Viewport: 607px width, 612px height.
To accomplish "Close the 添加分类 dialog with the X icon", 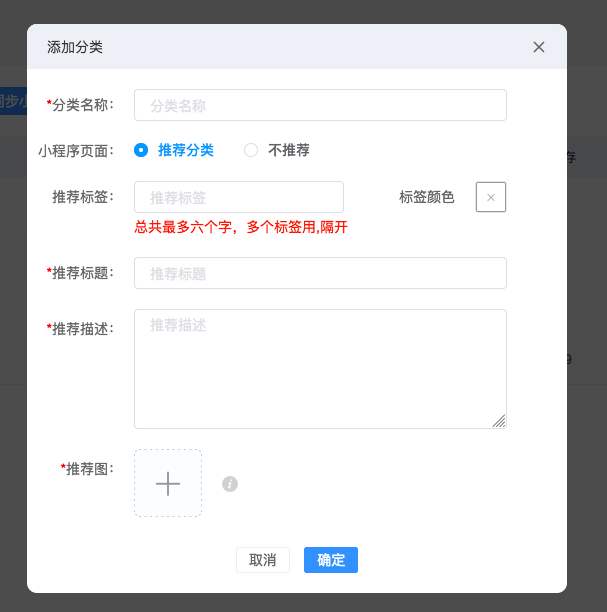I will point(539,47).
